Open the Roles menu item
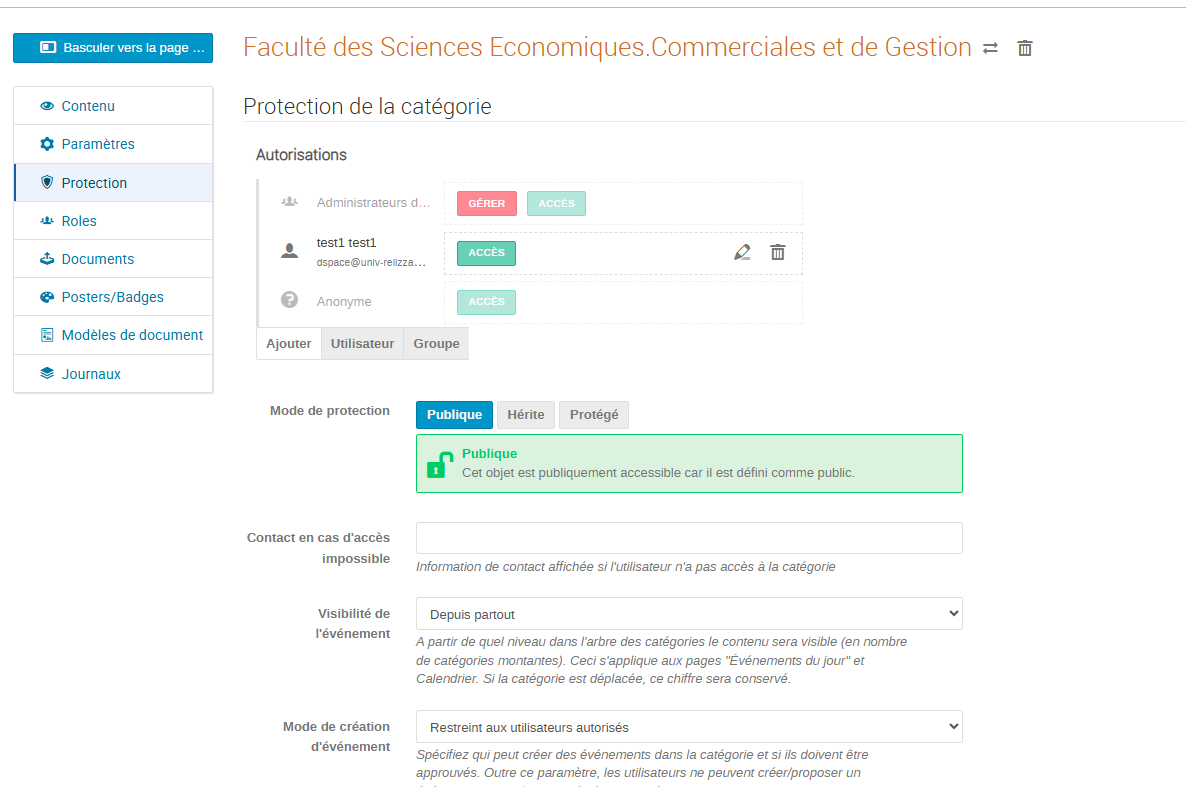1186x787 pixels. (x=79, y=221)
